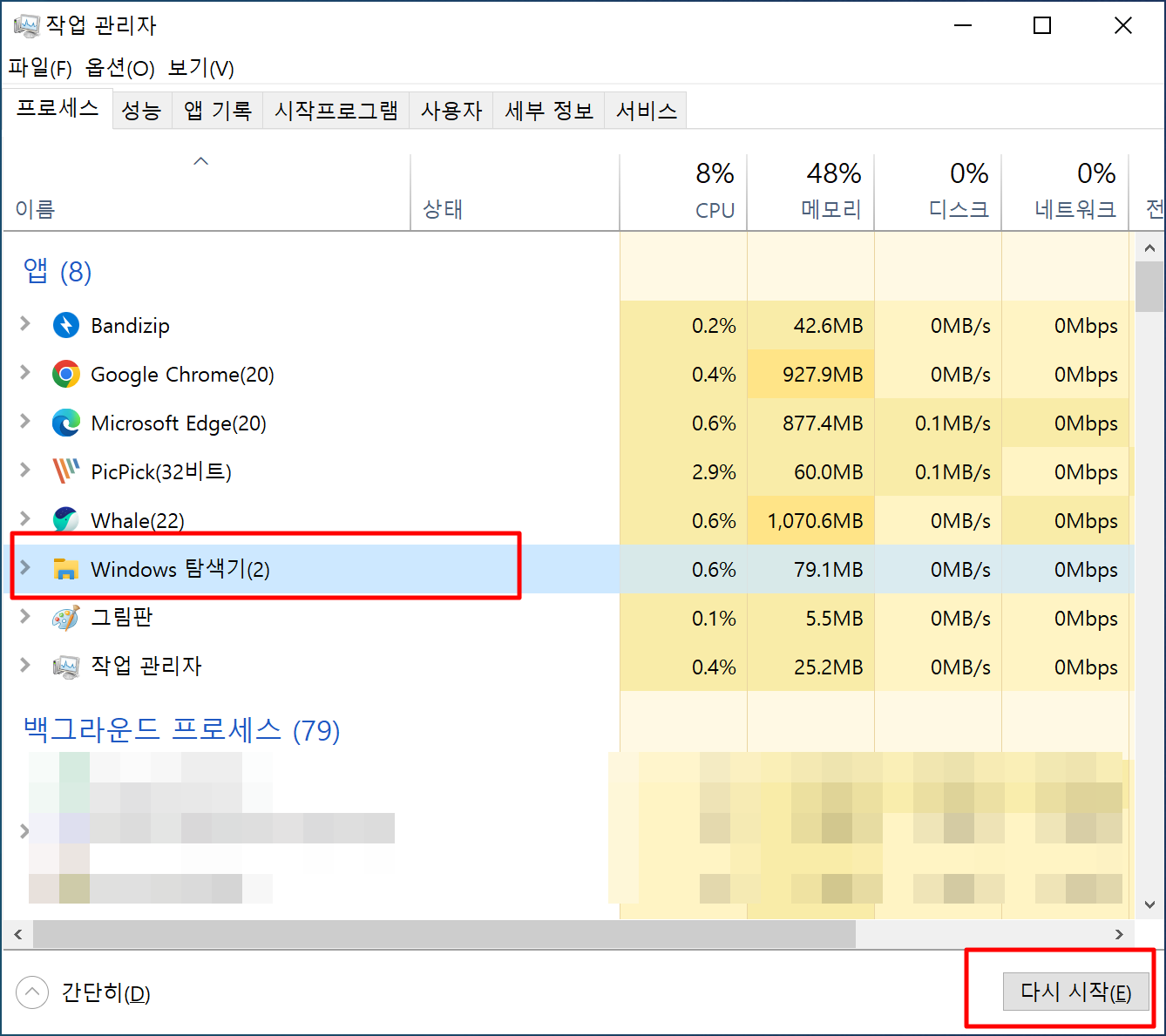Click the Windows 탐색기 folder icon

tap(66, 569)
